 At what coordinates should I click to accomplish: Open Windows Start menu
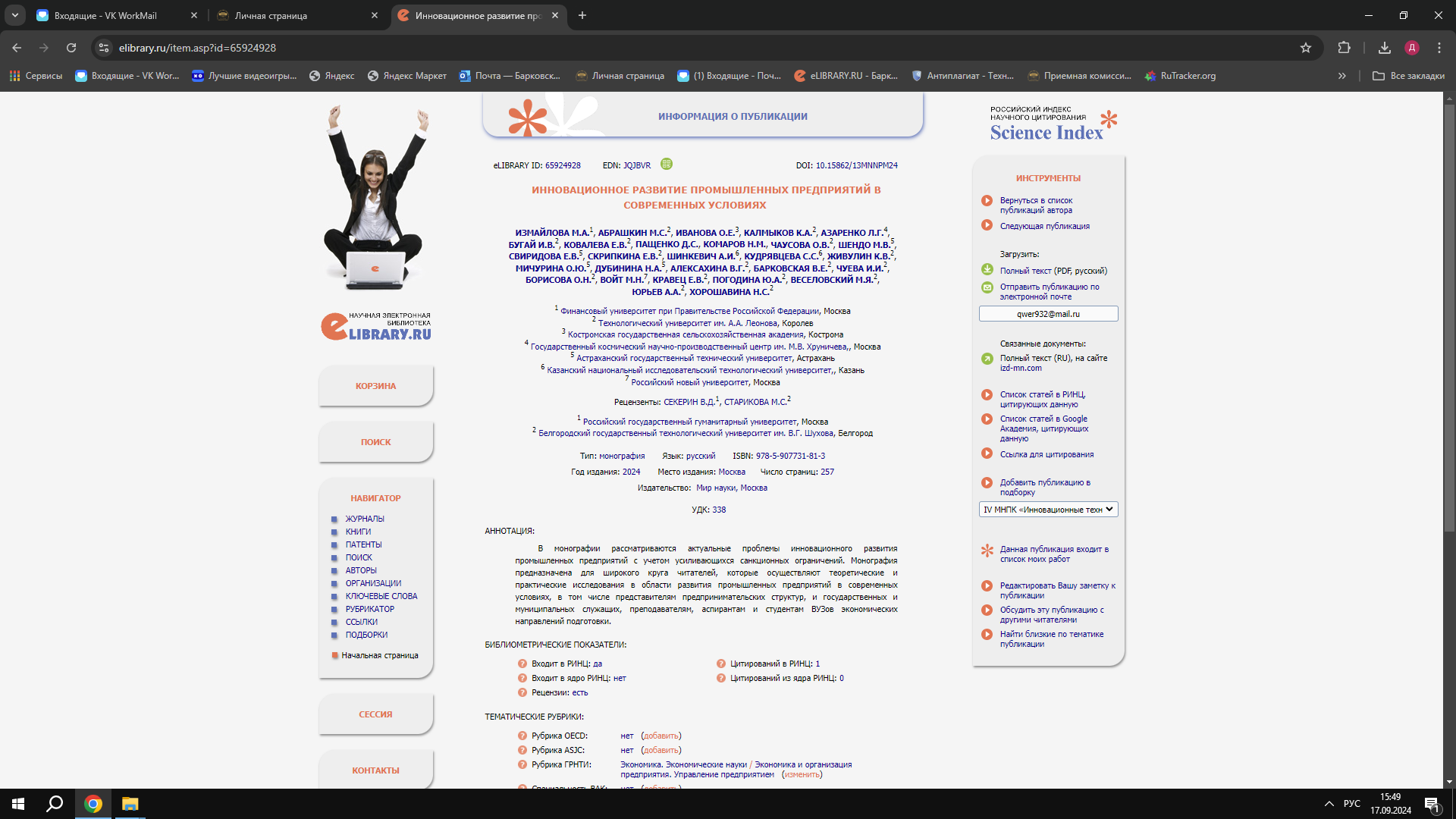tap(18, 804)
